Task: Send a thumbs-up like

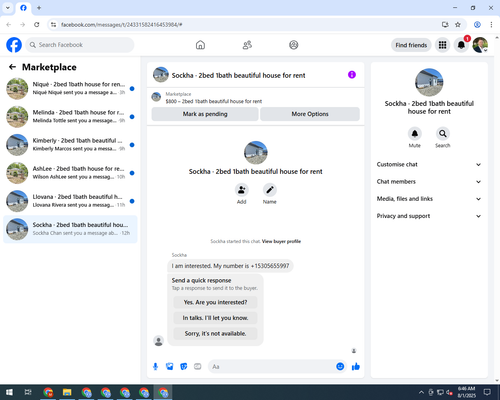Action: coord(356,367)
